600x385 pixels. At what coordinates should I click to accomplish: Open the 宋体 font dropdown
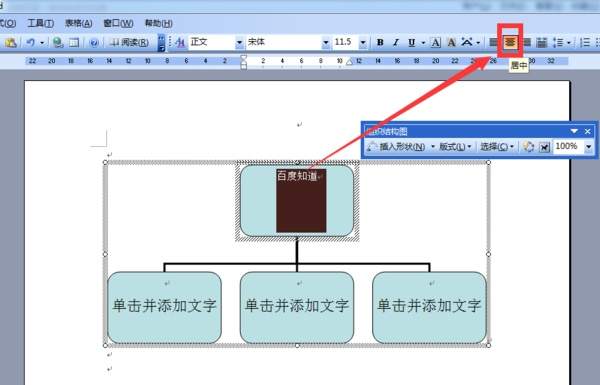326,42
